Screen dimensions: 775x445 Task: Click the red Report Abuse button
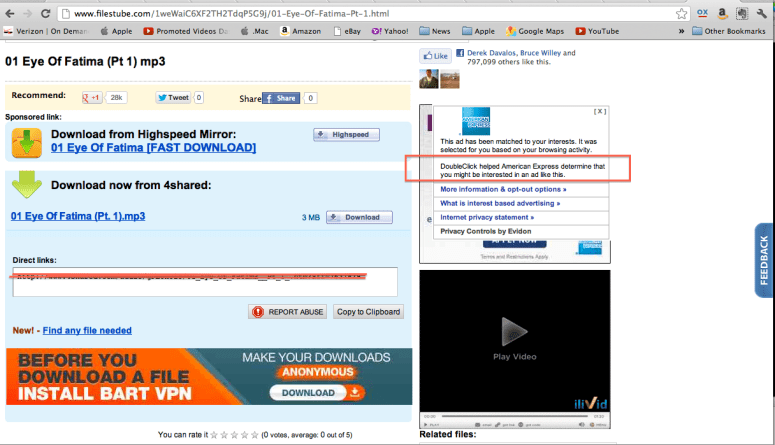coord(289,312)
